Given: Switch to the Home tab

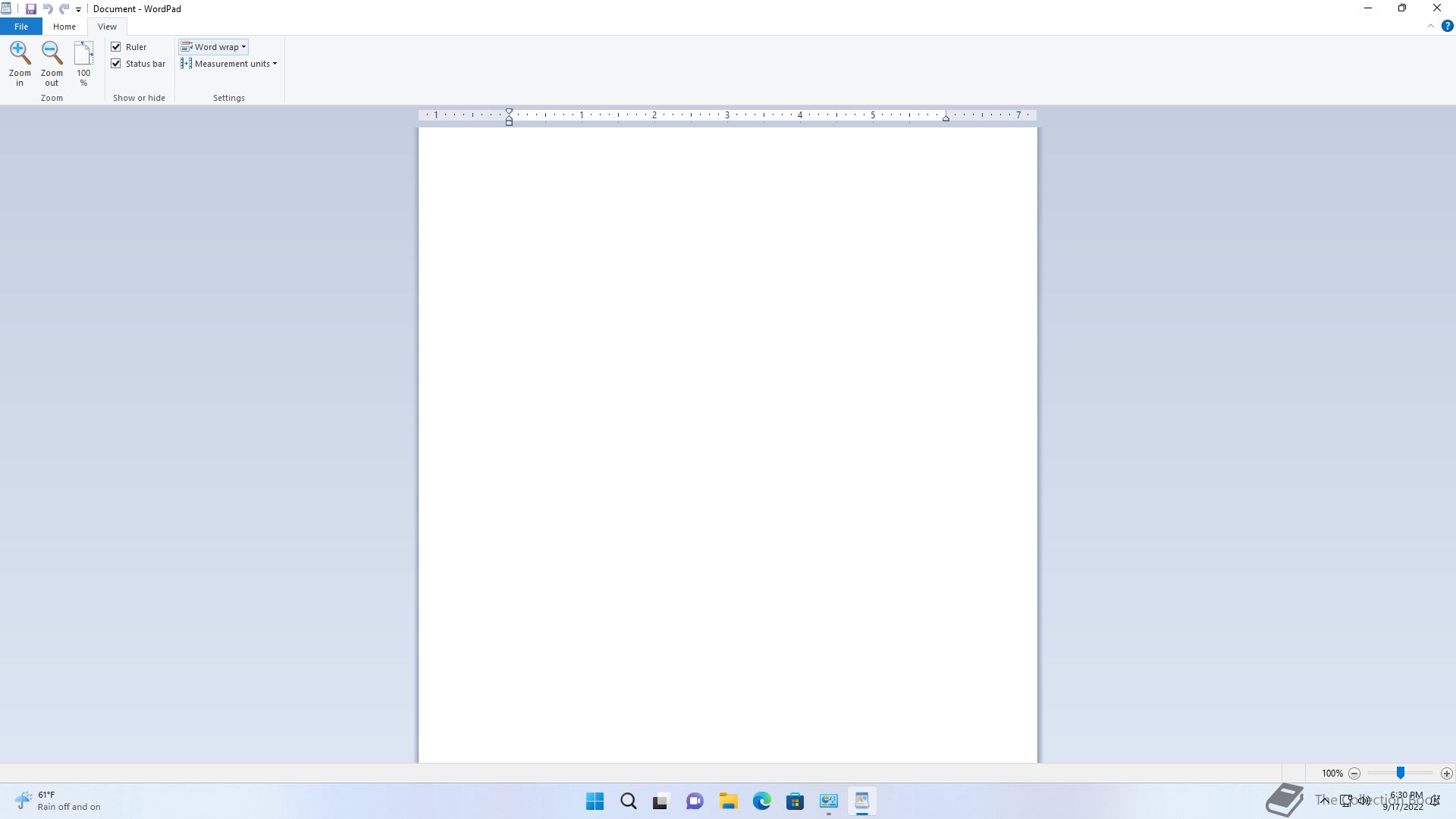Looking at the screenshot, I should [x=64, y=27].
